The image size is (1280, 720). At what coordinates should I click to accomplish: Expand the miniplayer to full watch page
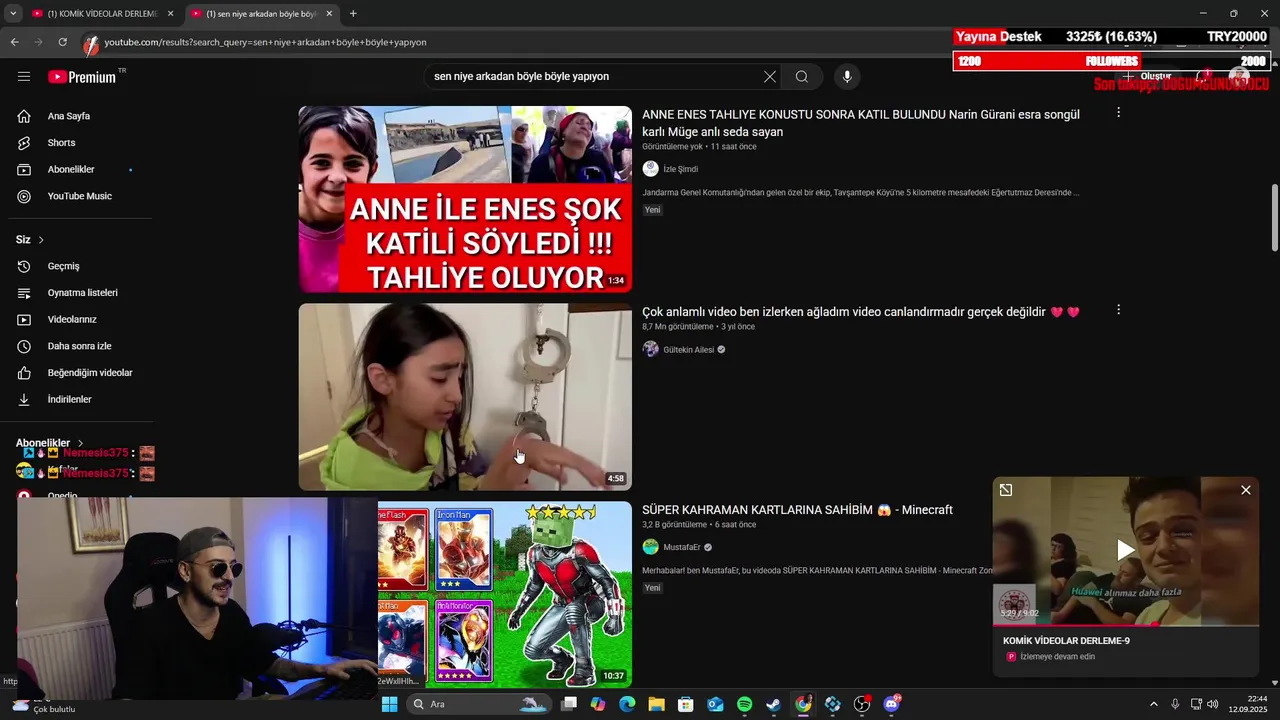[x=1006, y=490]
